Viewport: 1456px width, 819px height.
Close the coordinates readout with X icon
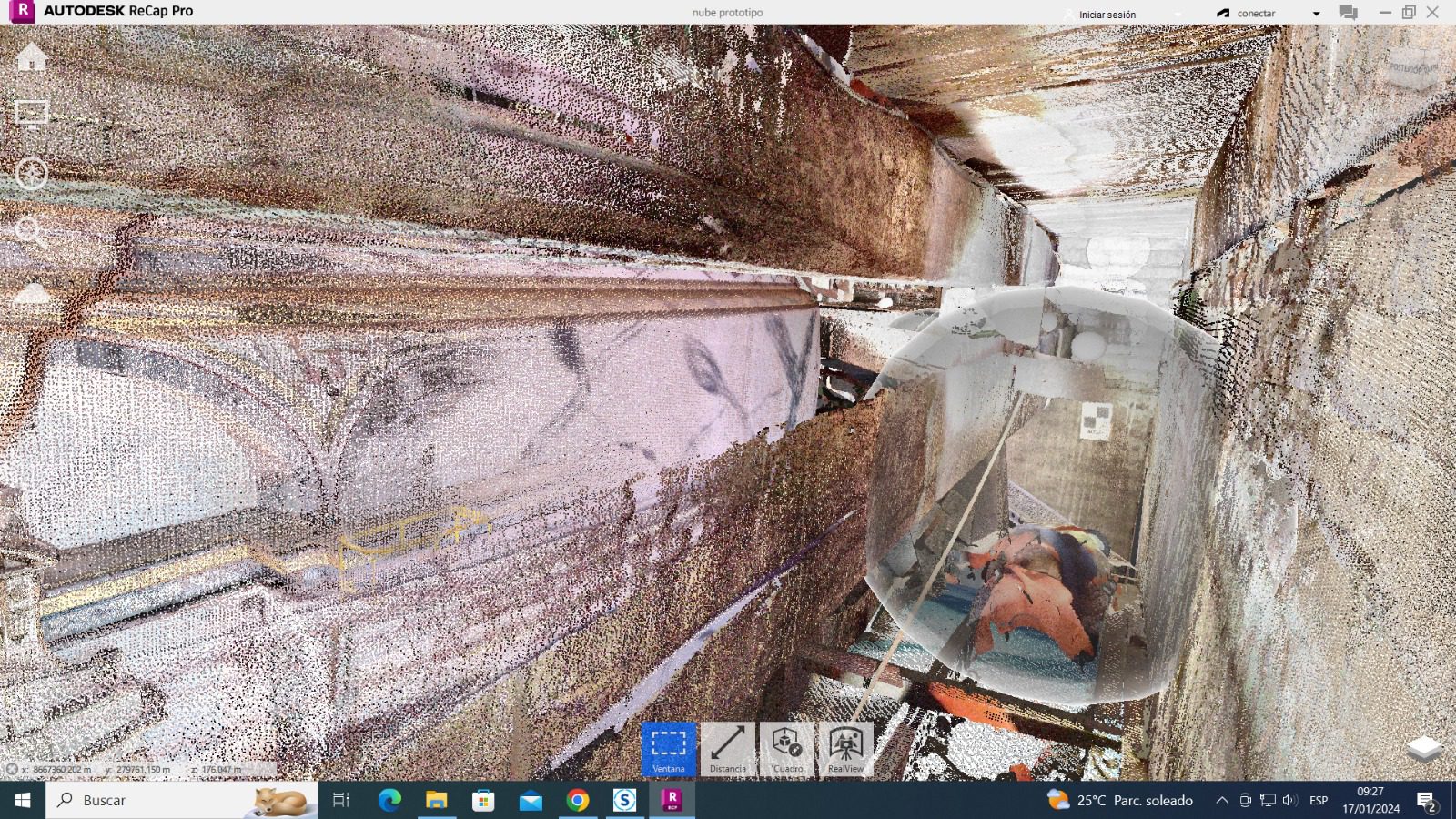pyautogui.click(x=11, y=769)
